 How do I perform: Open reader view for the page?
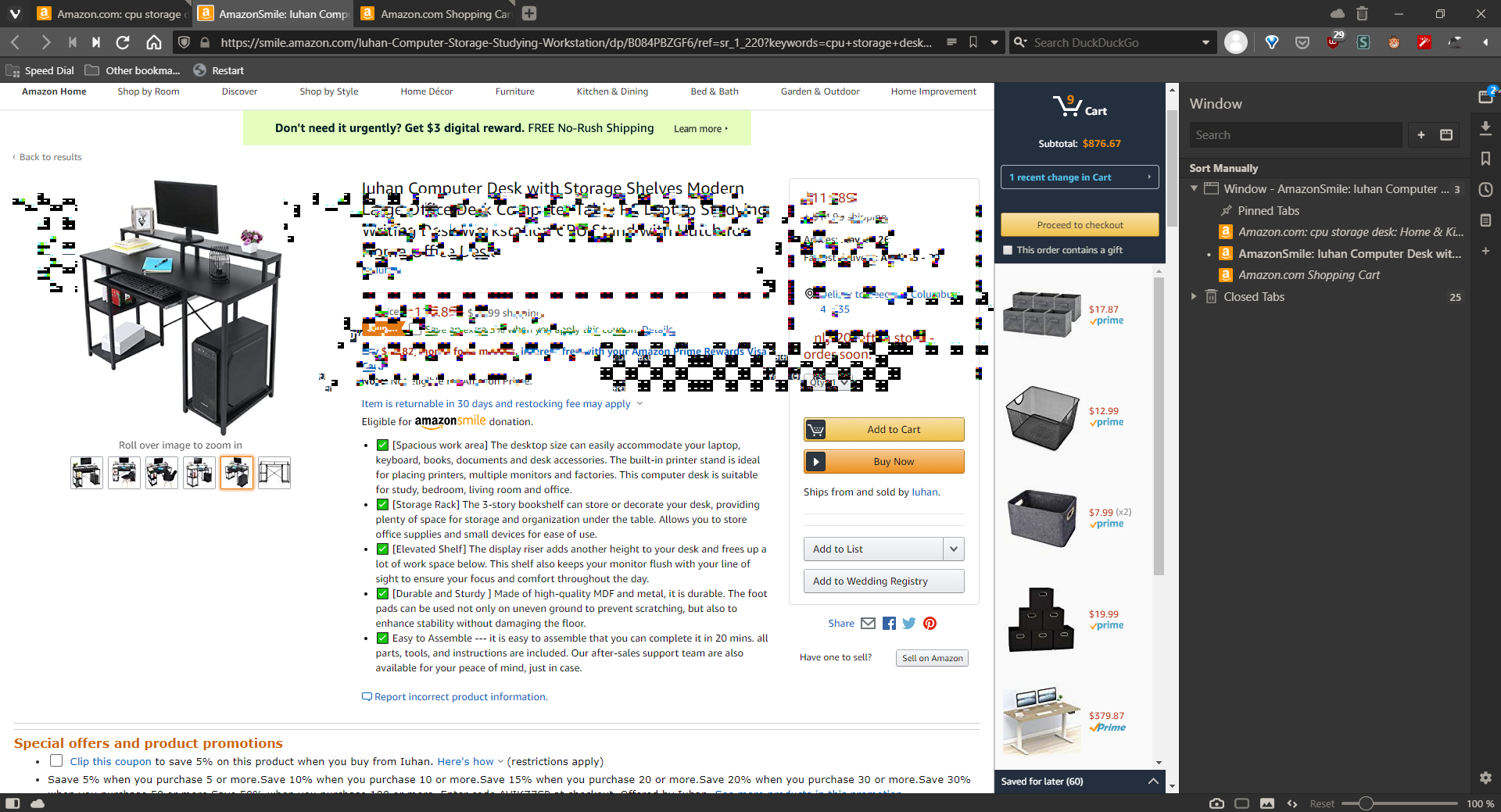(951, 42)
